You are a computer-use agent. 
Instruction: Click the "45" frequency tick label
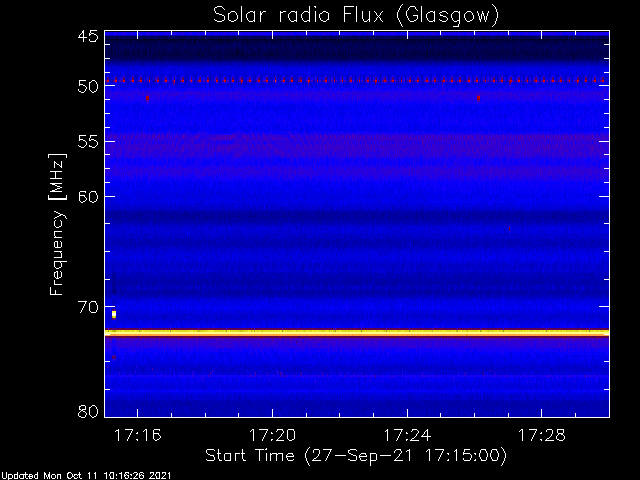[88, 36]
